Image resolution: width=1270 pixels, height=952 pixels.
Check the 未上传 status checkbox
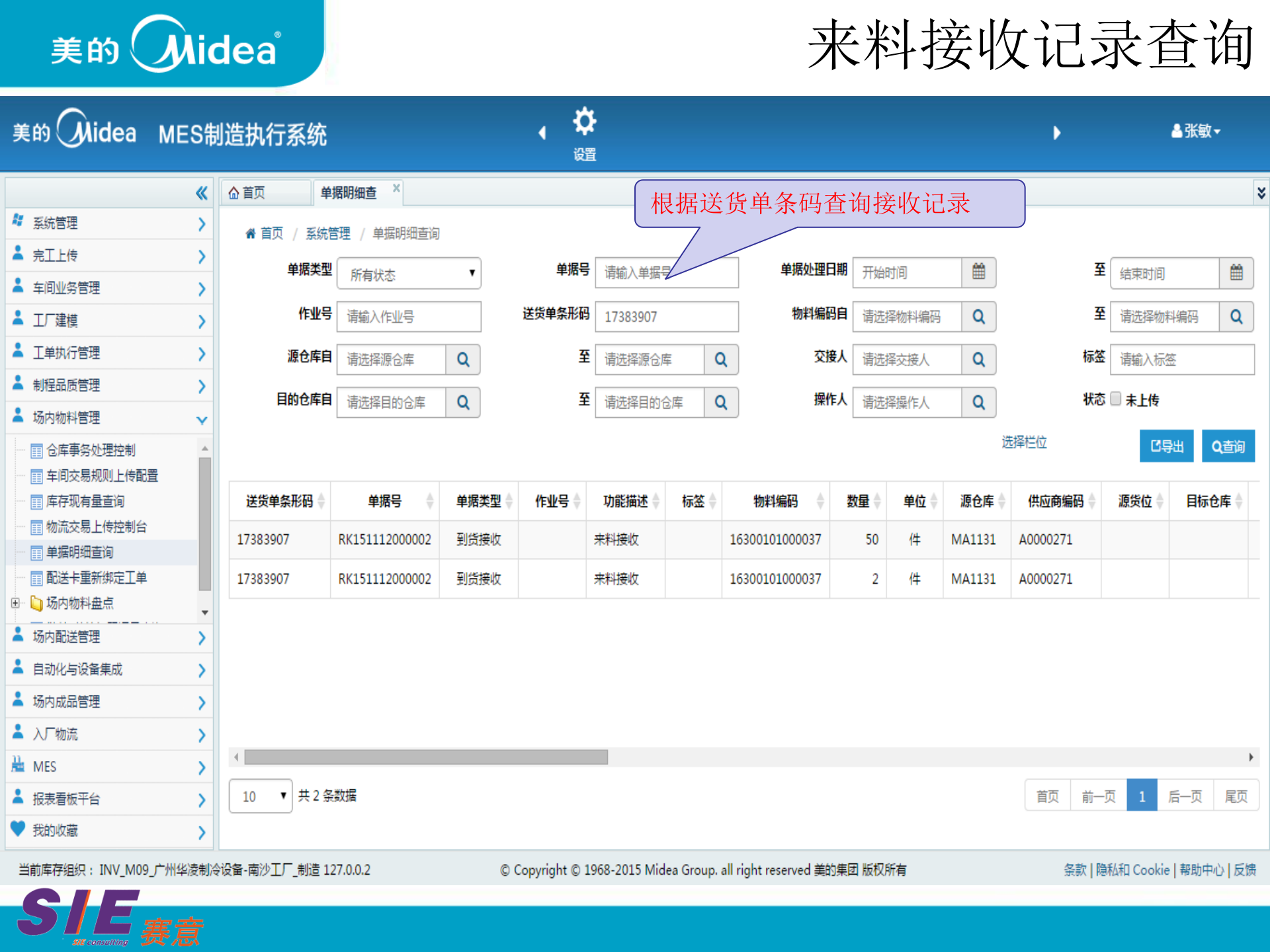point(1116,399)
